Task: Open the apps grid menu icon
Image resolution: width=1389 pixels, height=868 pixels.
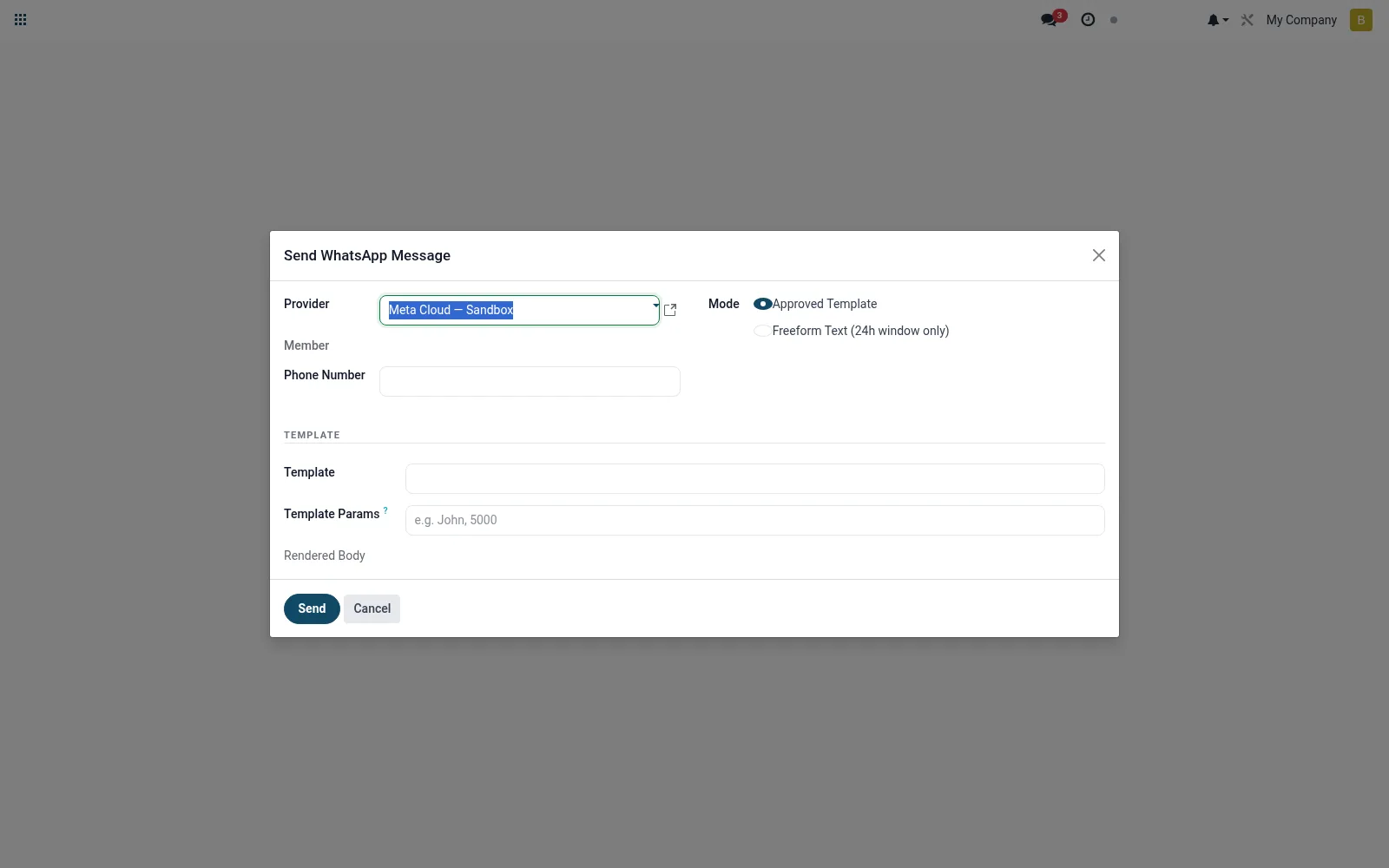Action: pos(21,20)
